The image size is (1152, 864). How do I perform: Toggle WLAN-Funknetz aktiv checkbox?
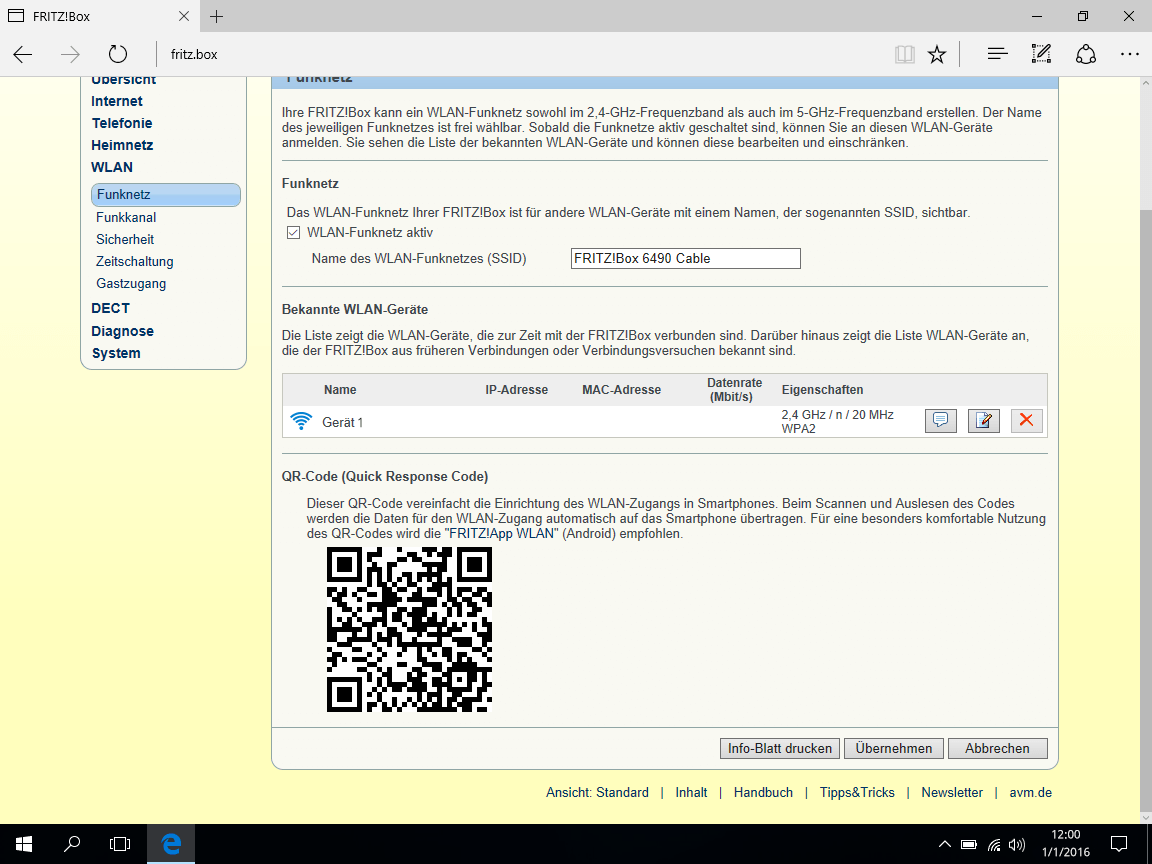294,233
